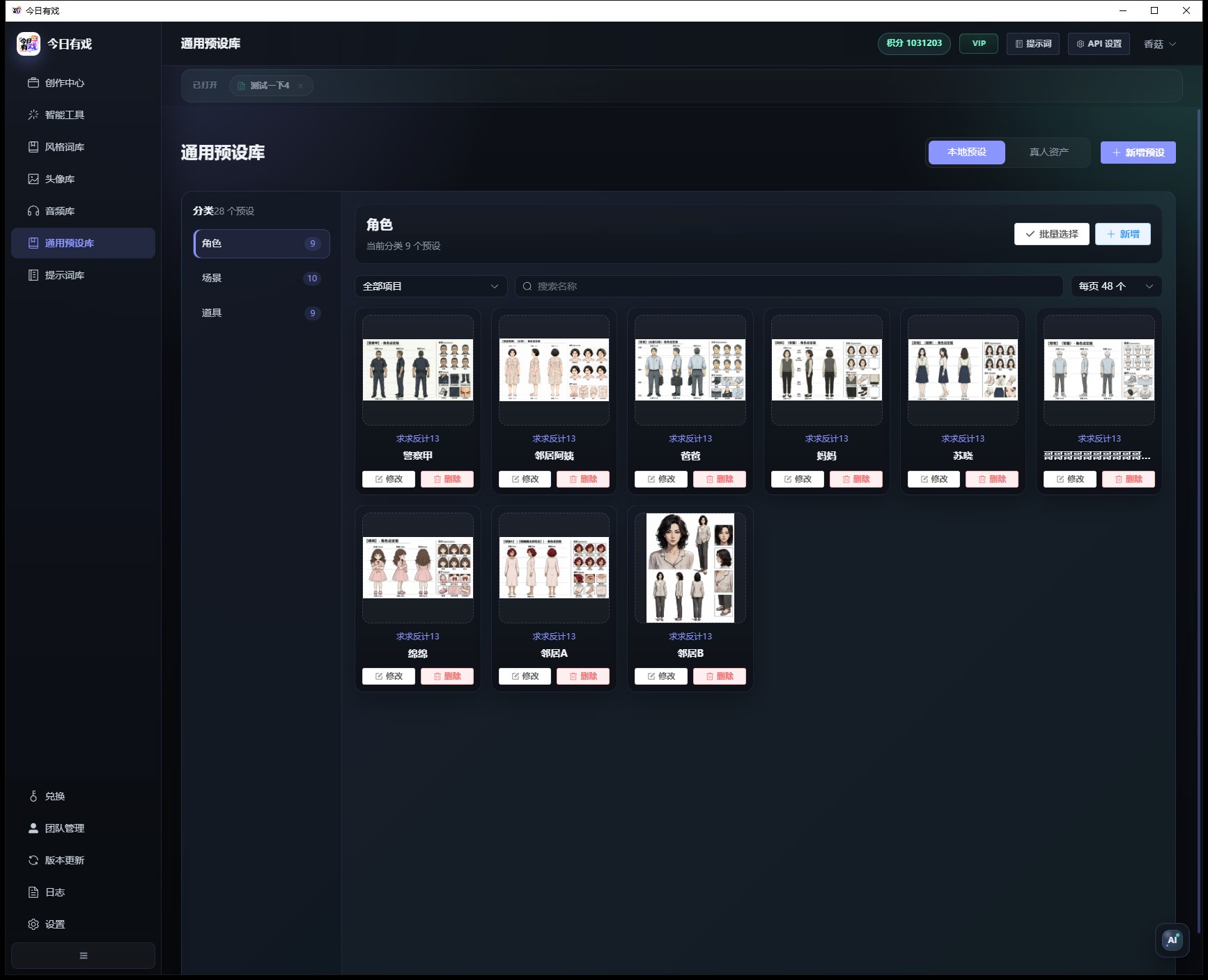Select the 角色 category
The image size is (1208, 980).
pos(261,244)
